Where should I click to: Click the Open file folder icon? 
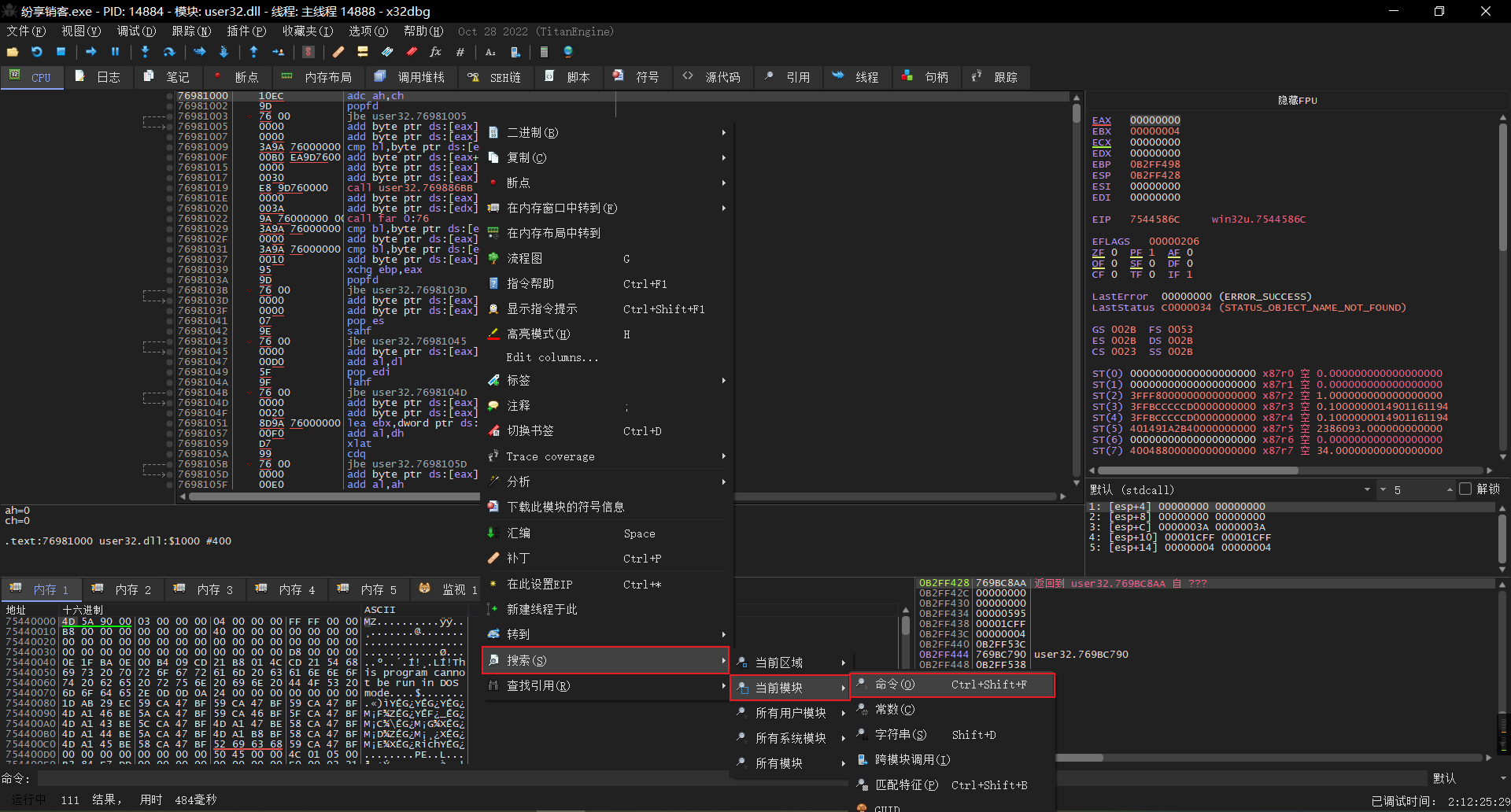13,52
